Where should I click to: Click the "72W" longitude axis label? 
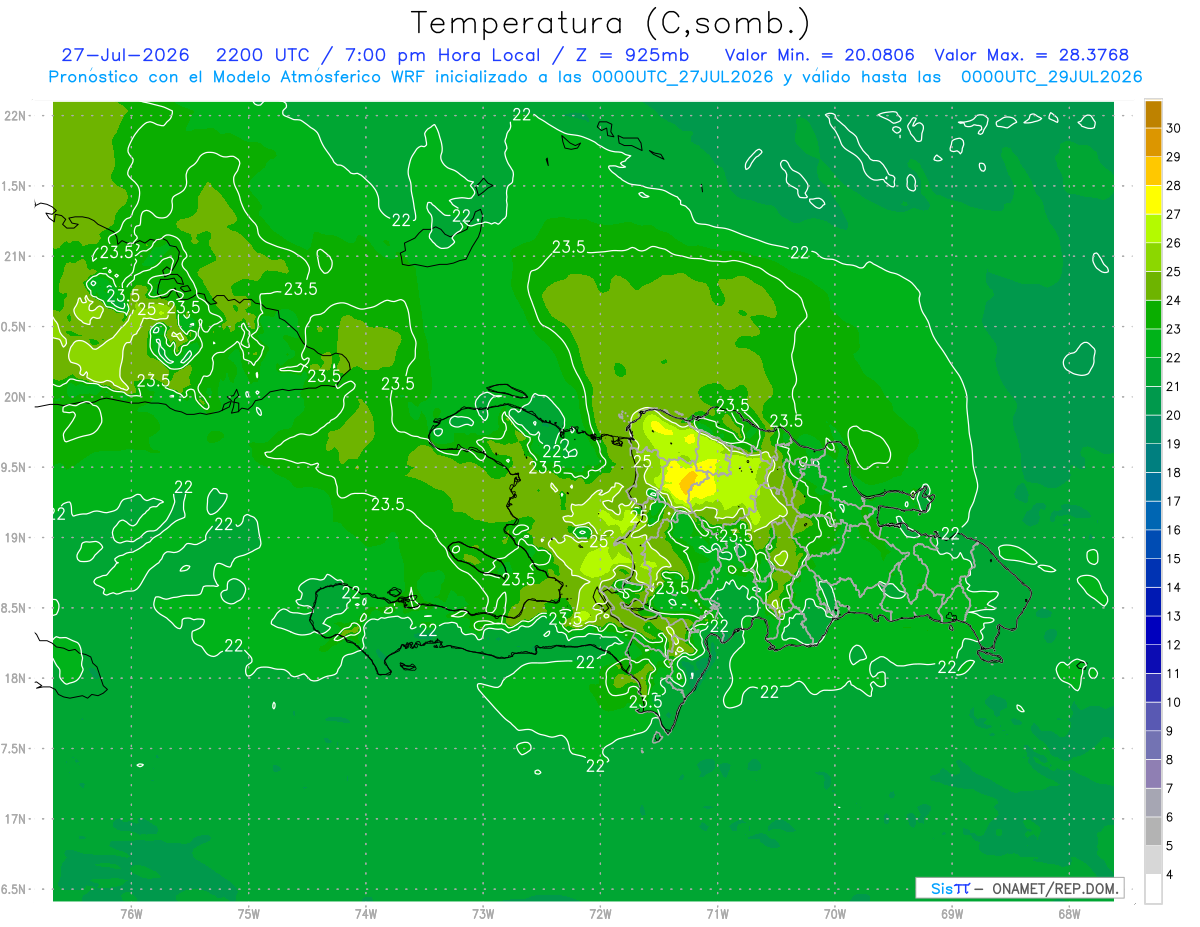pos(600,913)
